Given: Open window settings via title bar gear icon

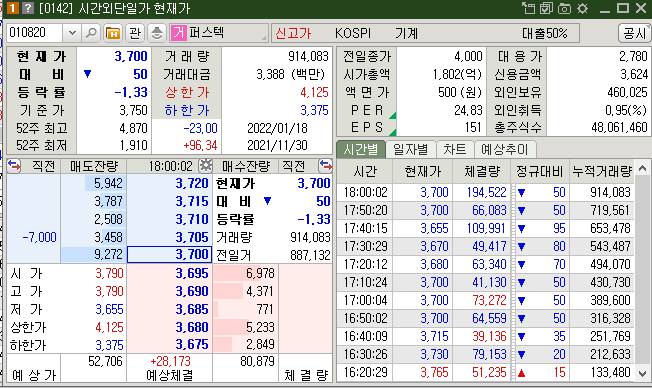Looking at the screenshot, I should pyautogui.click(x=583, y=8).
